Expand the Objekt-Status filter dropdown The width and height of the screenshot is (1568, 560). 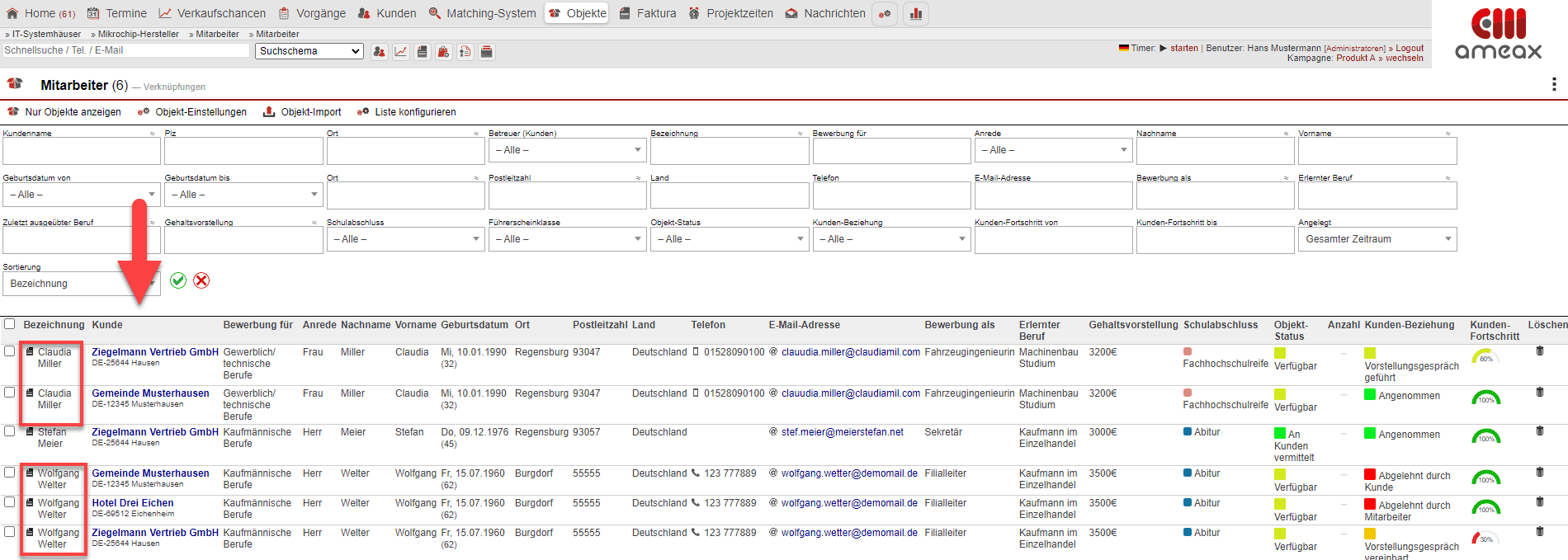tap(729, 239)
